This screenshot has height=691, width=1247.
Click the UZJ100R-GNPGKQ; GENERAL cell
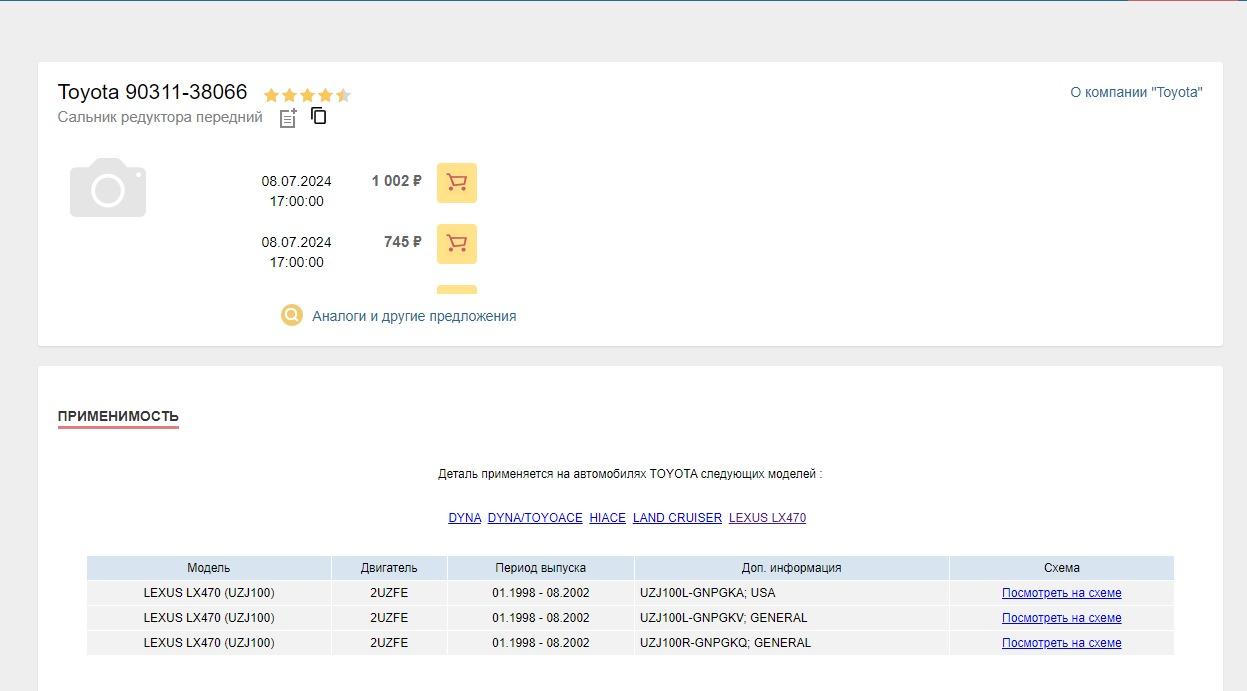792,643
